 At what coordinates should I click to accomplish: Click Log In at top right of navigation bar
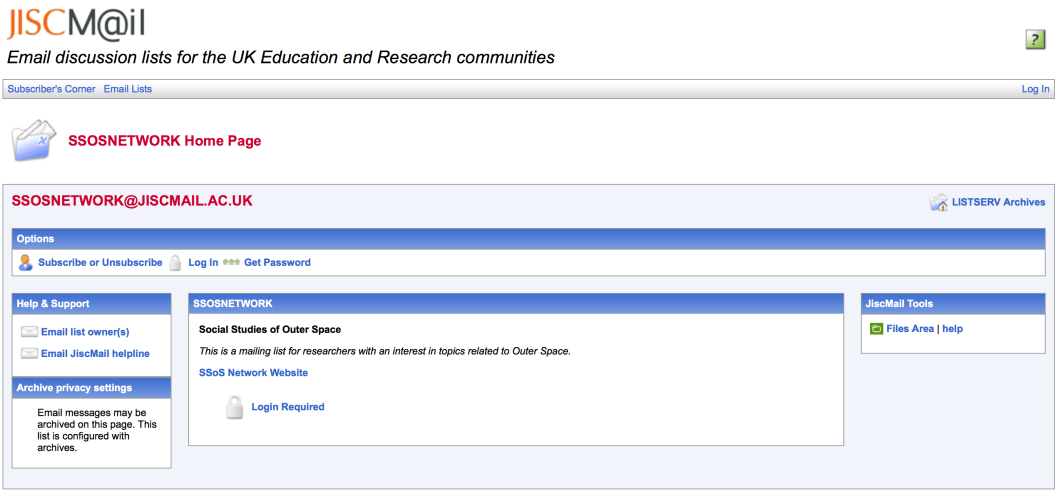1035,89
